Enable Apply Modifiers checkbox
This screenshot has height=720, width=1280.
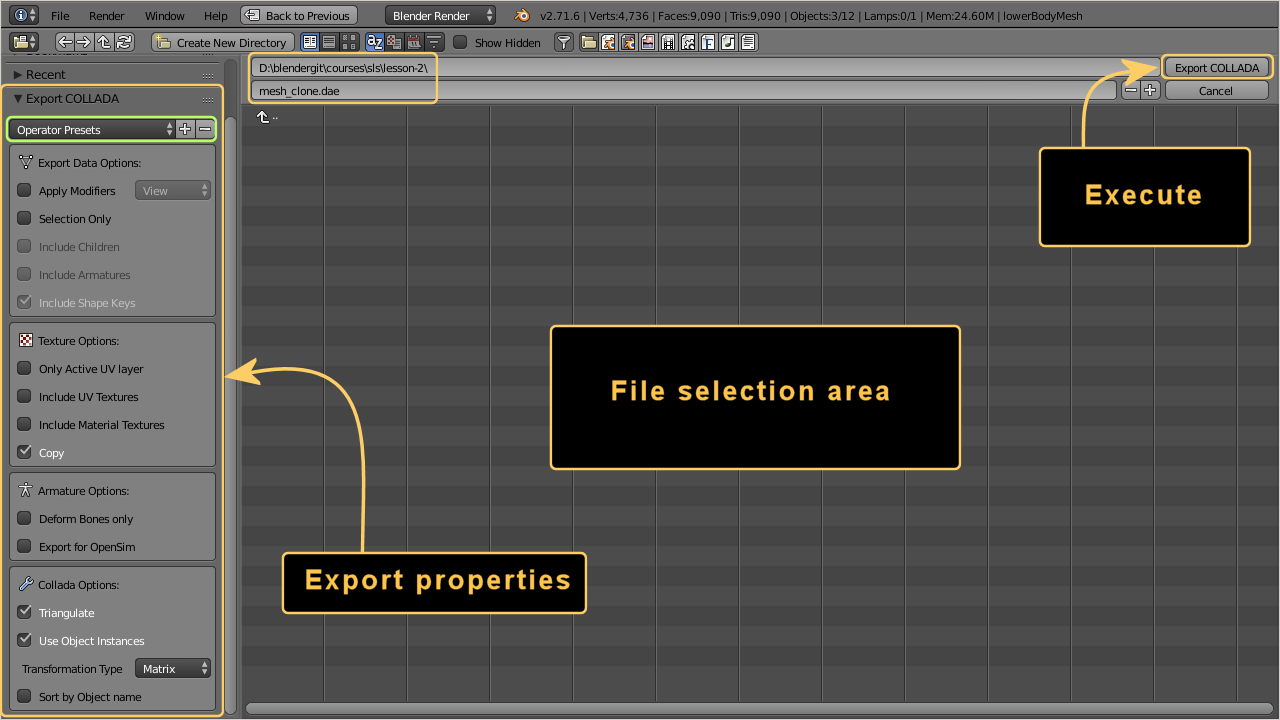tap(25, 191)
